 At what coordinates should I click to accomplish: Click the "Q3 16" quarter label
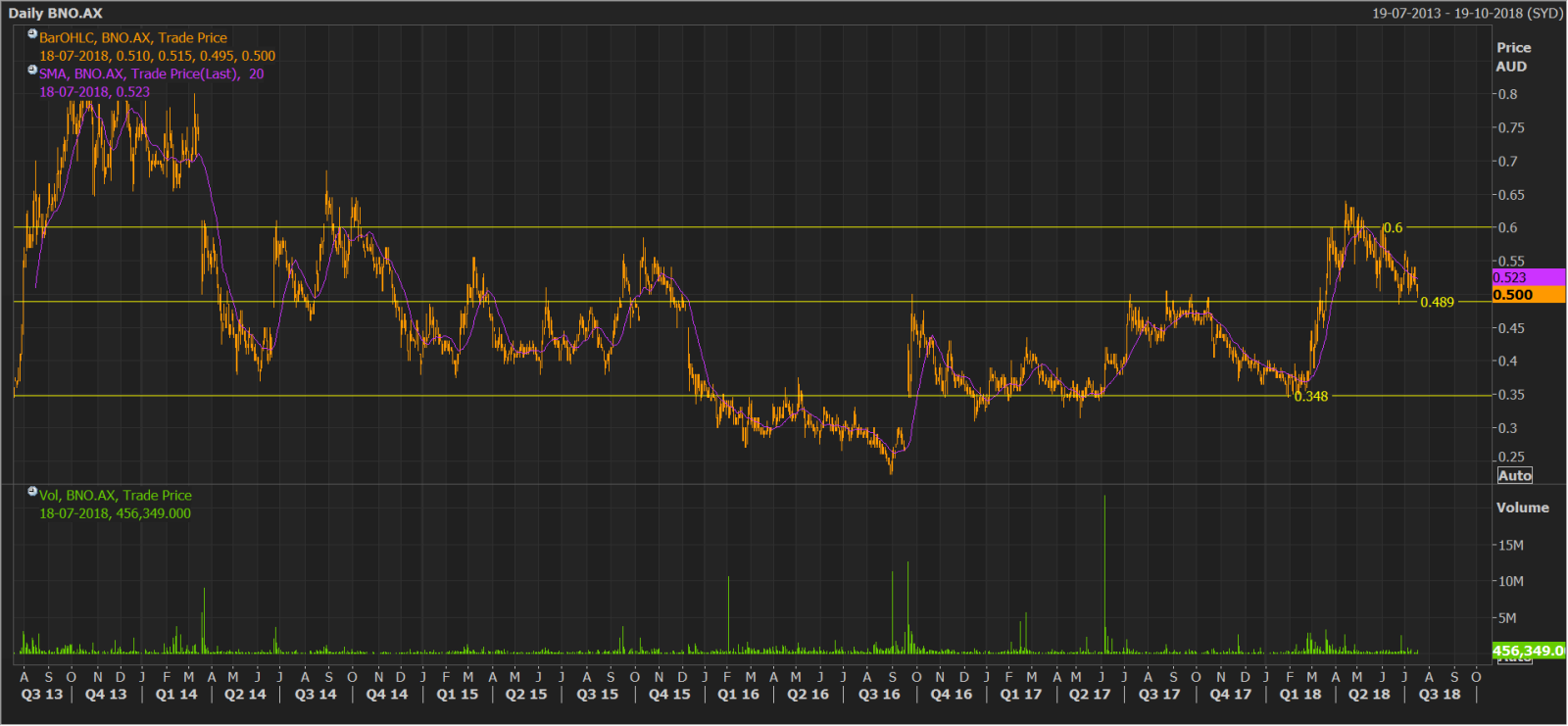[879, 695]
